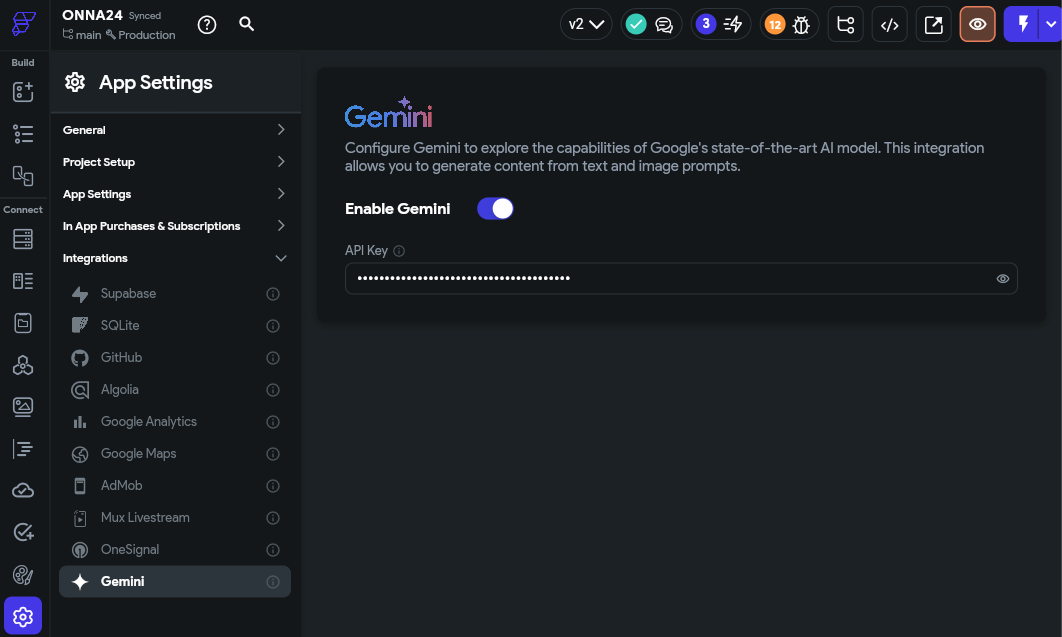
Task: Click info icon next to Gemini
Action: (x=273, y=581)
